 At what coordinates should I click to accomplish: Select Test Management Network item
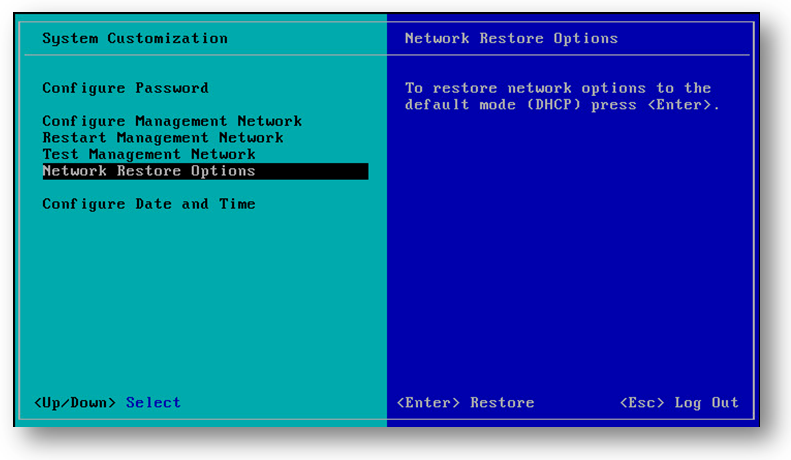(x=149, y=154)
